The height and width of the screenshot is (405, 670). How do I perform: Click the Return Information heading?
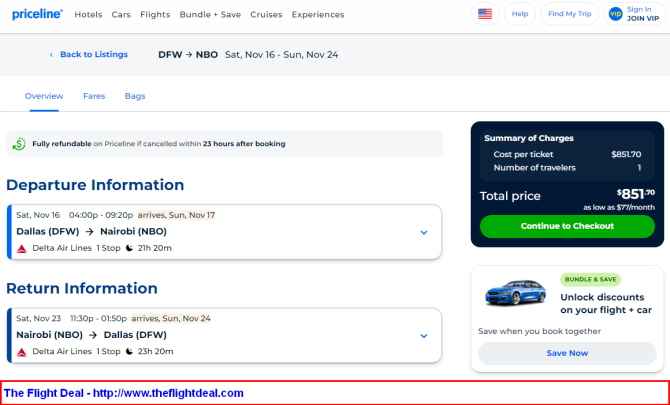tap(82, 288)
